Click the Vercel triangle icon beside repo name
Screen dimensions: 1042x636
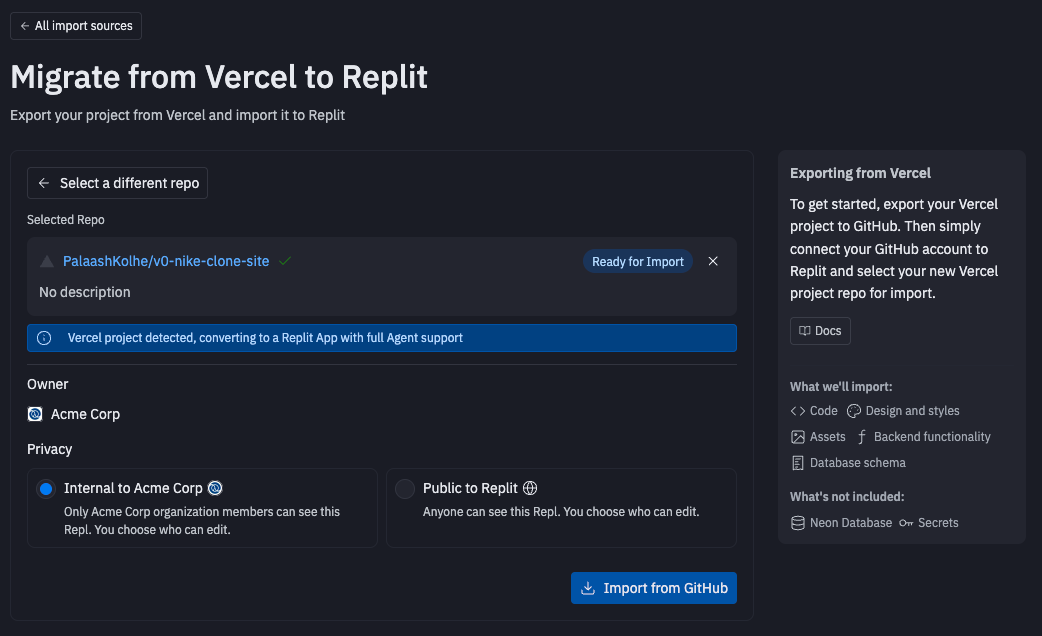click(47, 262)
